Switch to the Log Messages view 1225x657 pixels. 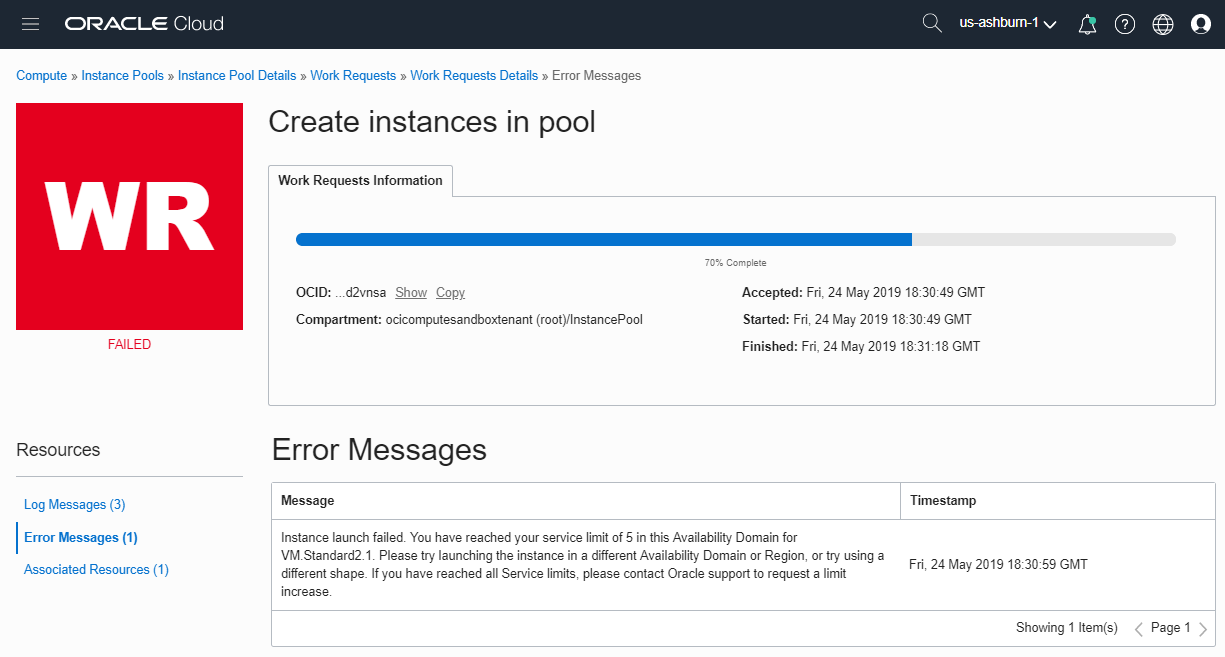(74, 504)
